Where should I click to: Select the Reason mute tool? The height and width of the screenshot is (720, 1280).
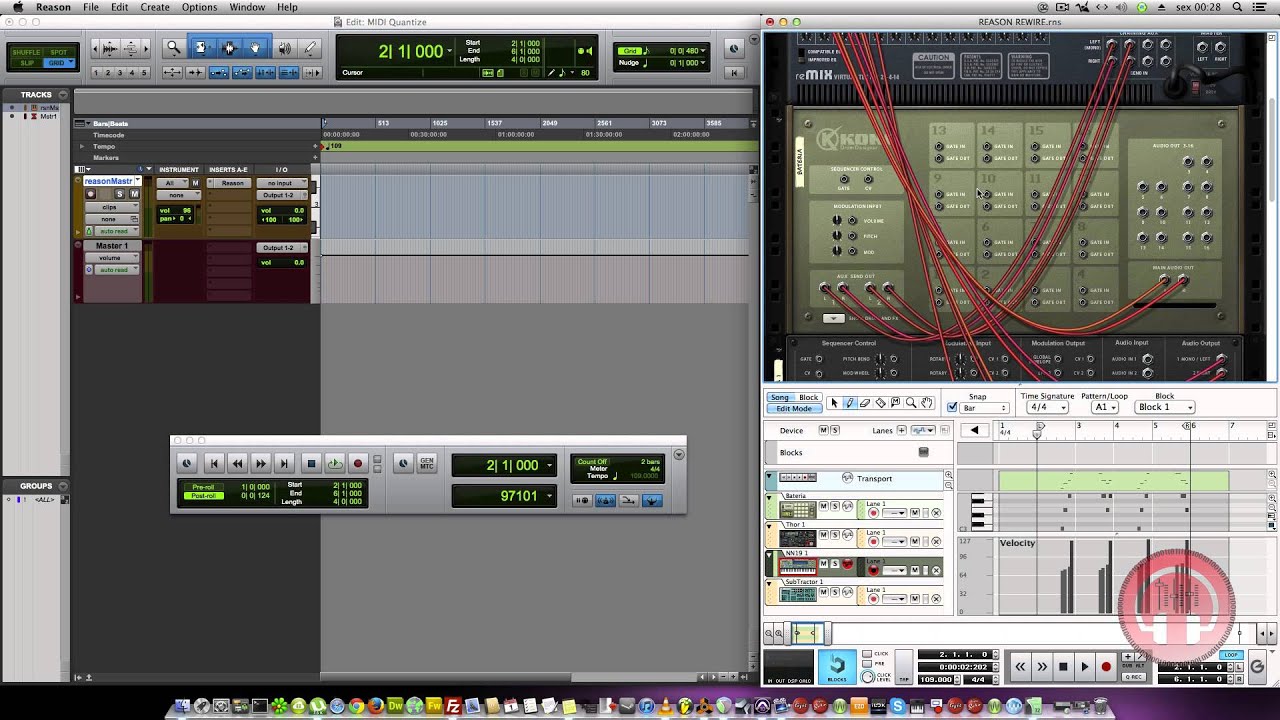click(x=895, y=403)
